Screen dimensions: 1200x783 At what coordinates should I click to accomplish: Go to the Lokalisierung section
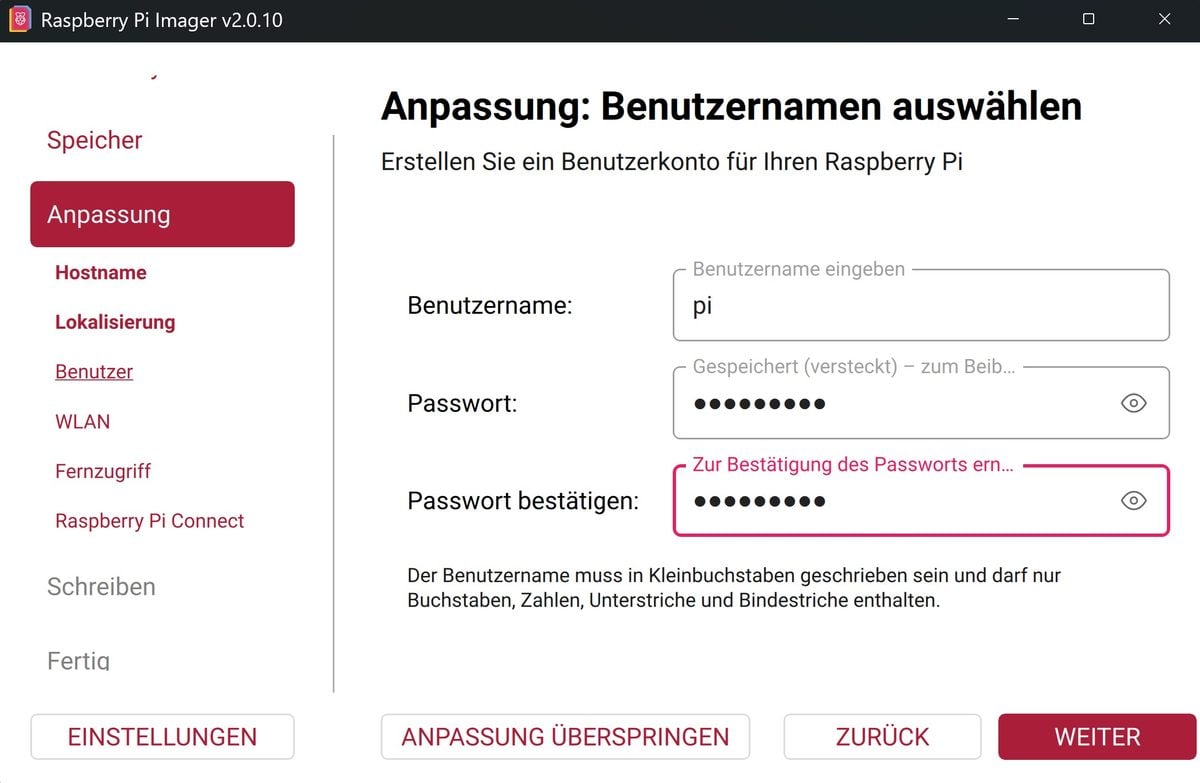point(115,322)
